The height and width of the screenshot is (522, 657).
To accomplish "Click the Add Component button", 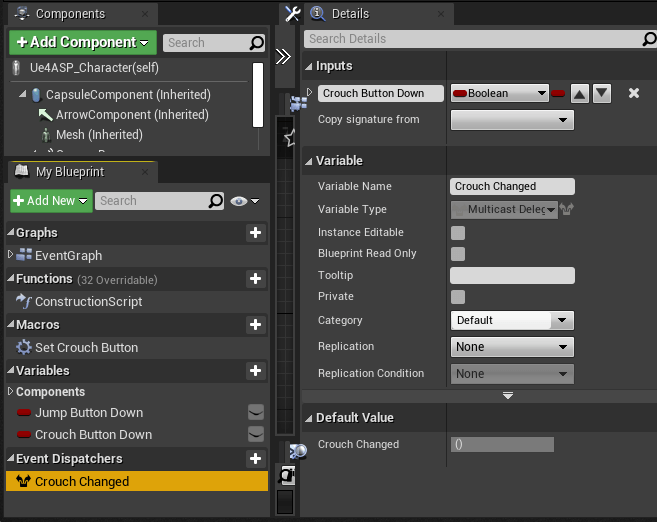I will point(82,42).
